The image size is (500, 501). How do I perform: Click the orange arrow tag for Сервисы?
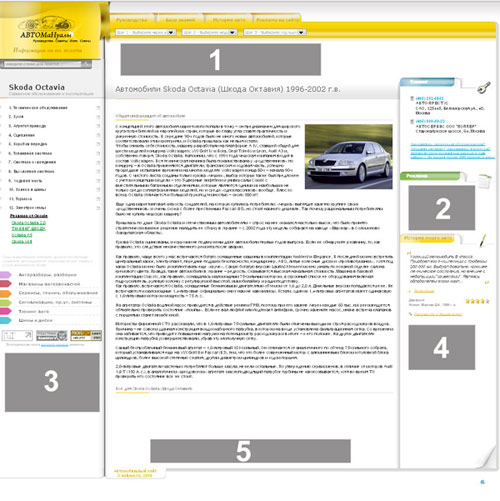pos(5,294)
